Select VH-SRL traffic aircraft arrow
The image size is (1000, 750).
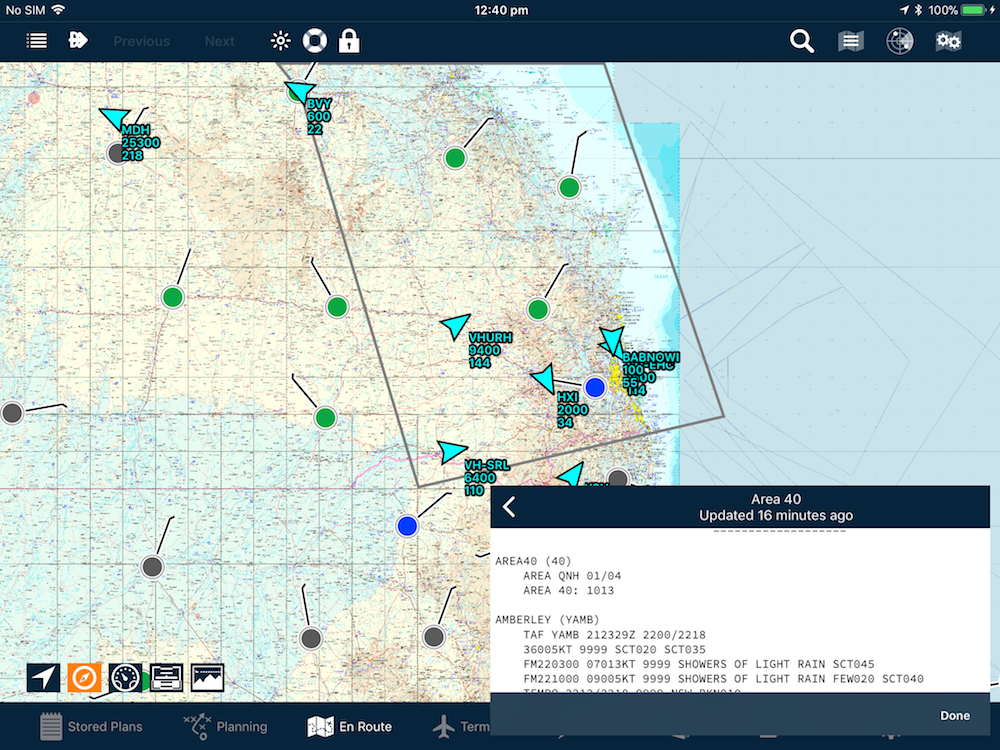pyautogui.click(x=452, y=451)
